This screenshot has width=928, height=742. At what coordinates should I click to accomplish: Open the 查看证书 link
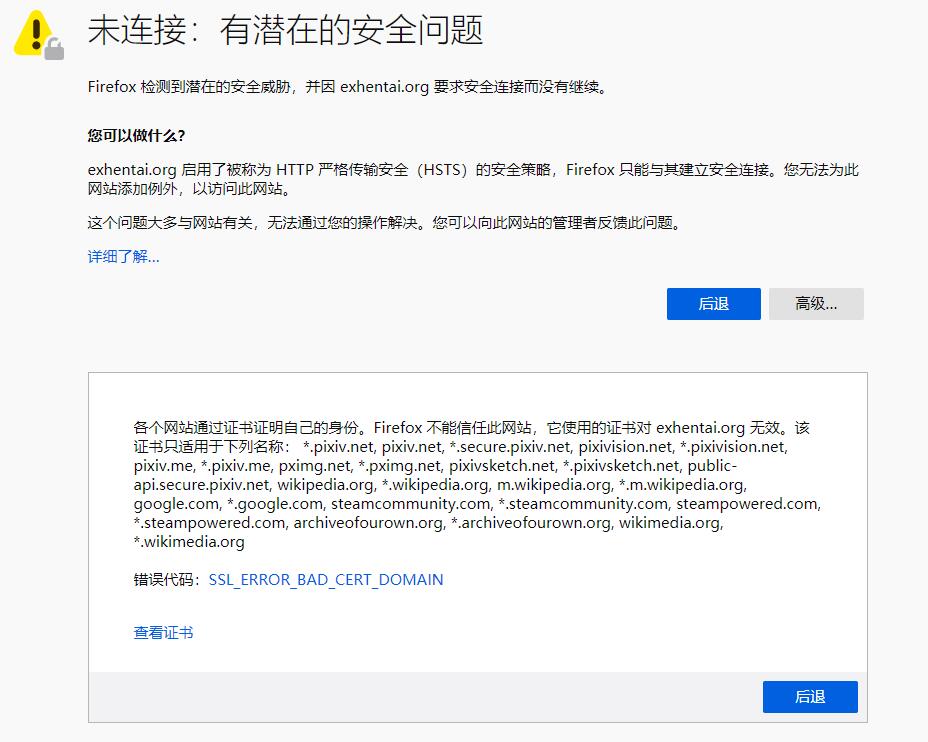pyautogui.click(x=163, y=633)
